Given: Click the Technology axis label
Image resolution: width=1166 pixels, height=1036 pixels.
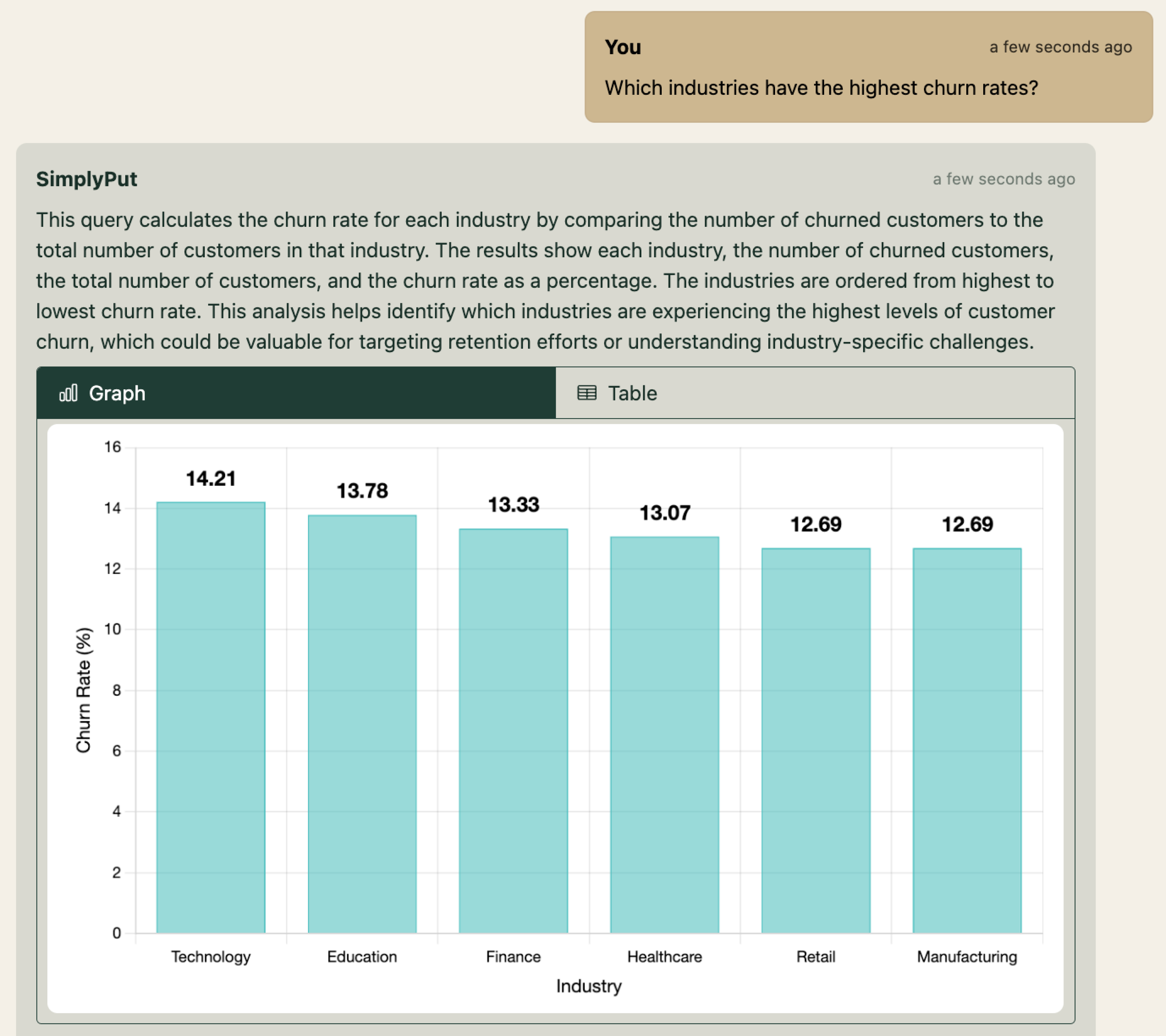Looking at the screenshot, I should point(211,957).
